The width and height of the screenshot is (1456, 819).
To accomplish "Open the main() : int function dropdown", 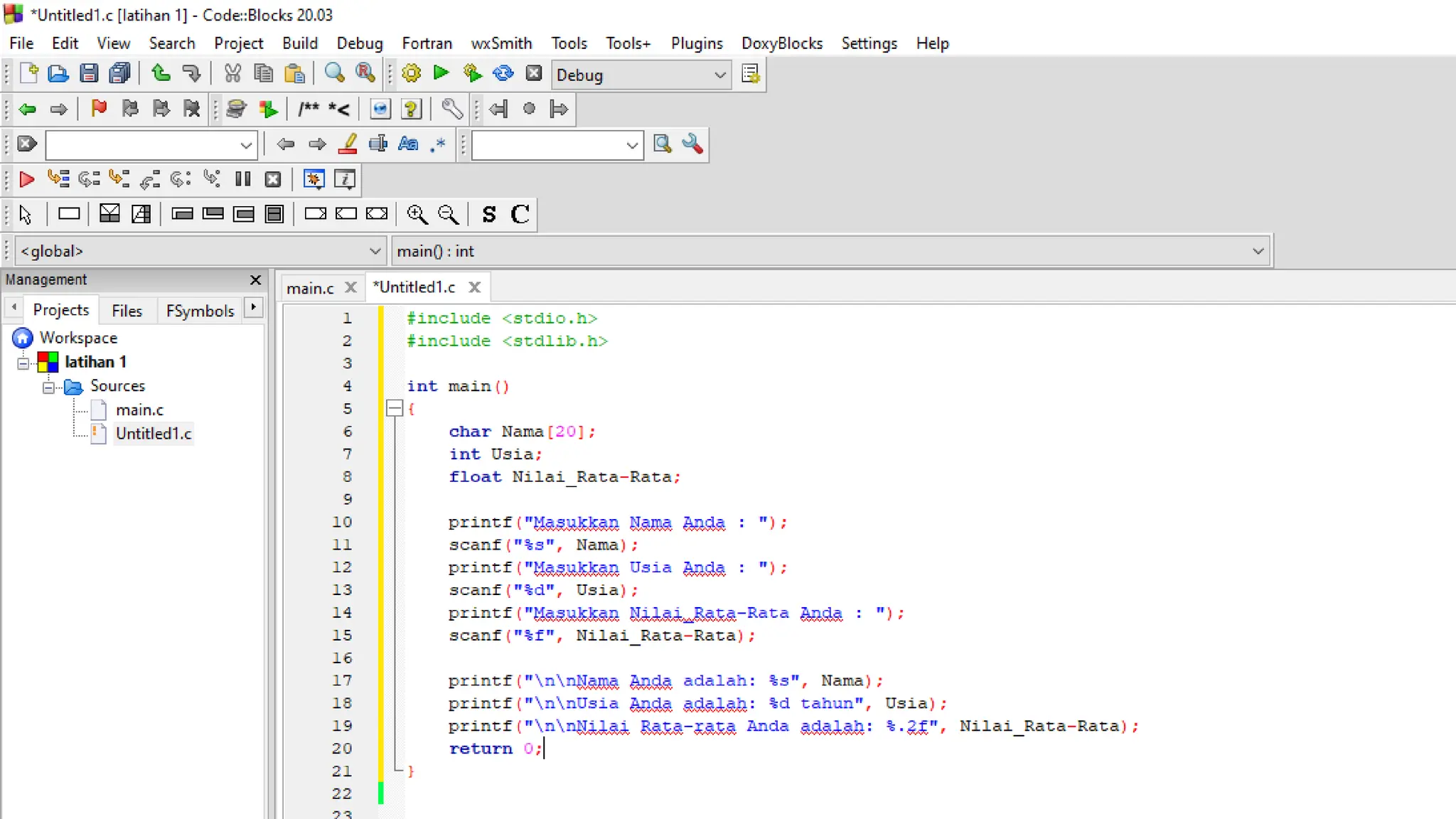I will click(x=1257, y=251).
